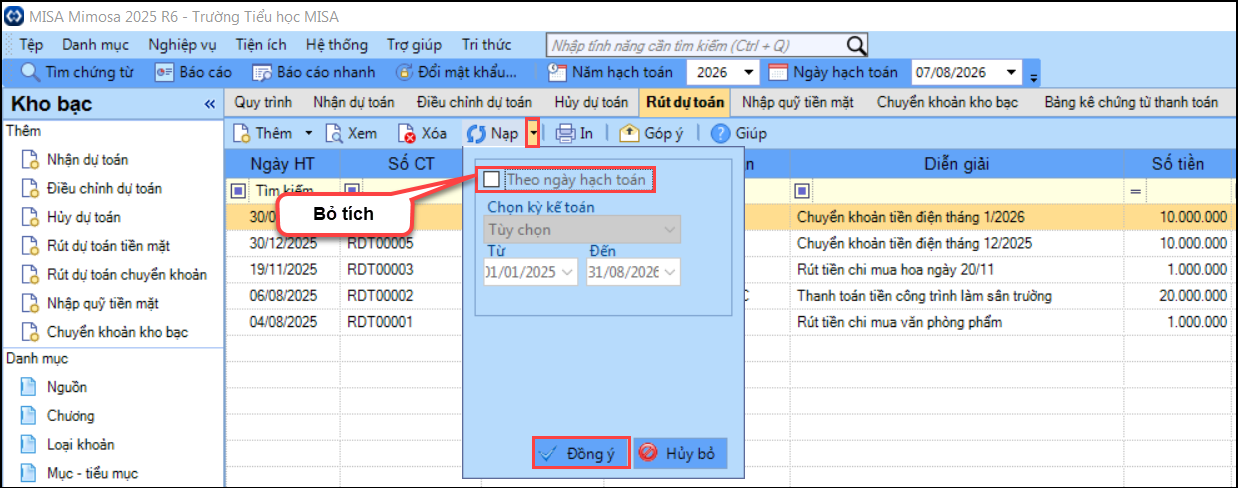Open the Năm hạch toán year dropdown
This screenshot has width=1238, height=488.
[x=750, y=72]
